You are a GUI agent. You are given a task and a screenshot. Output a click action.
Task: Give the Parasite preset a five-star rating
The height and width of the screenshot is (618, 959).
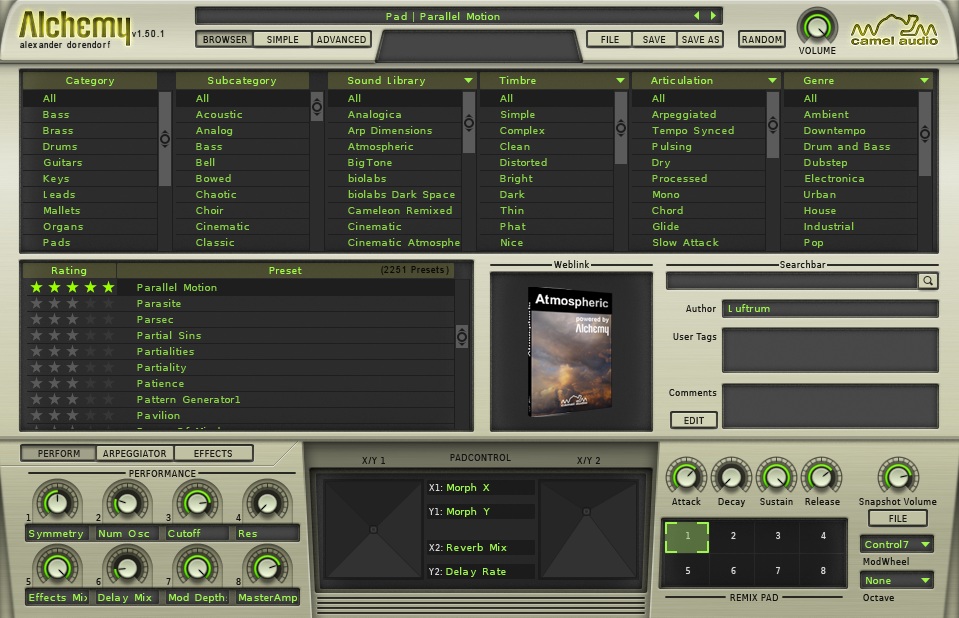pos(108,303)
